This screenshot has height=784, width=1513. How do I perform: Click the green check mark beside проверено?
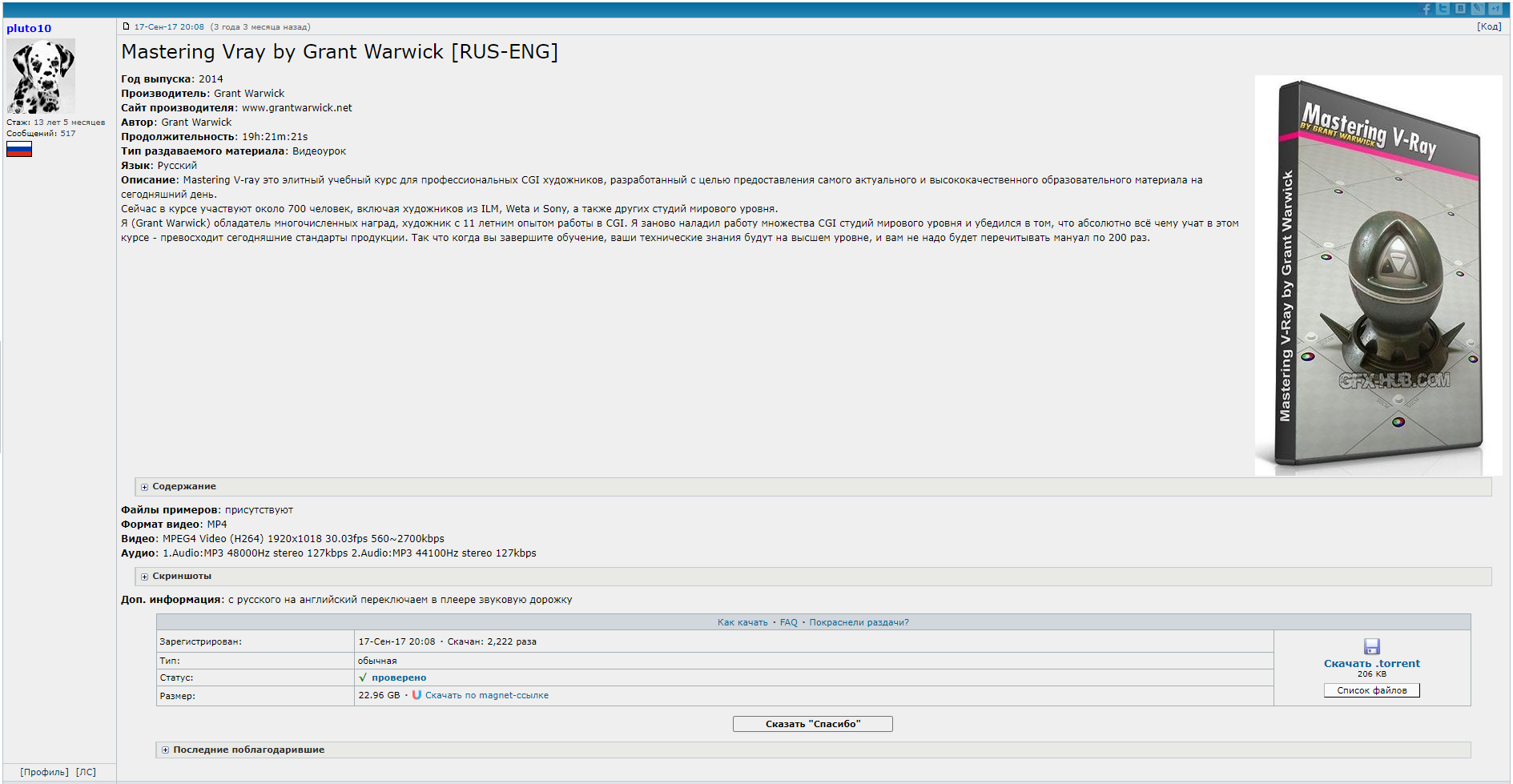(x=363, y=677)
